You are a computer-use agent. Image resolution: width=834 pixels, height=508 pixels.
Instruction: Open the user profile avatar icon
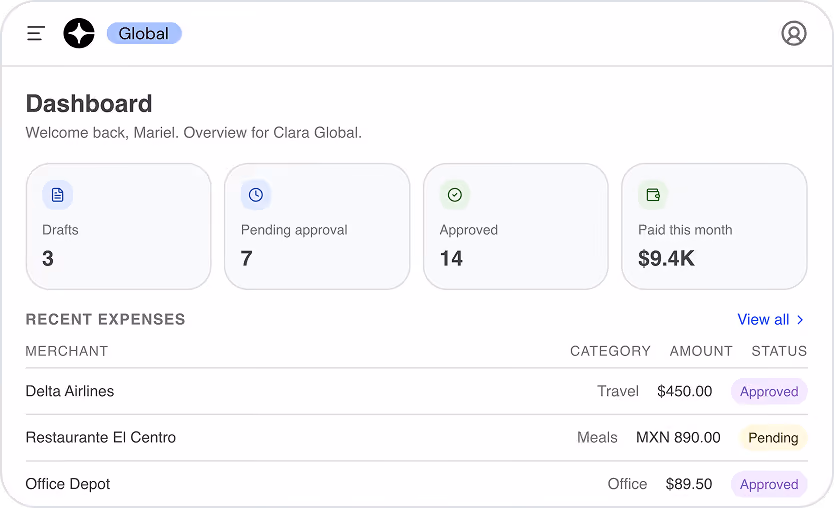794,33
